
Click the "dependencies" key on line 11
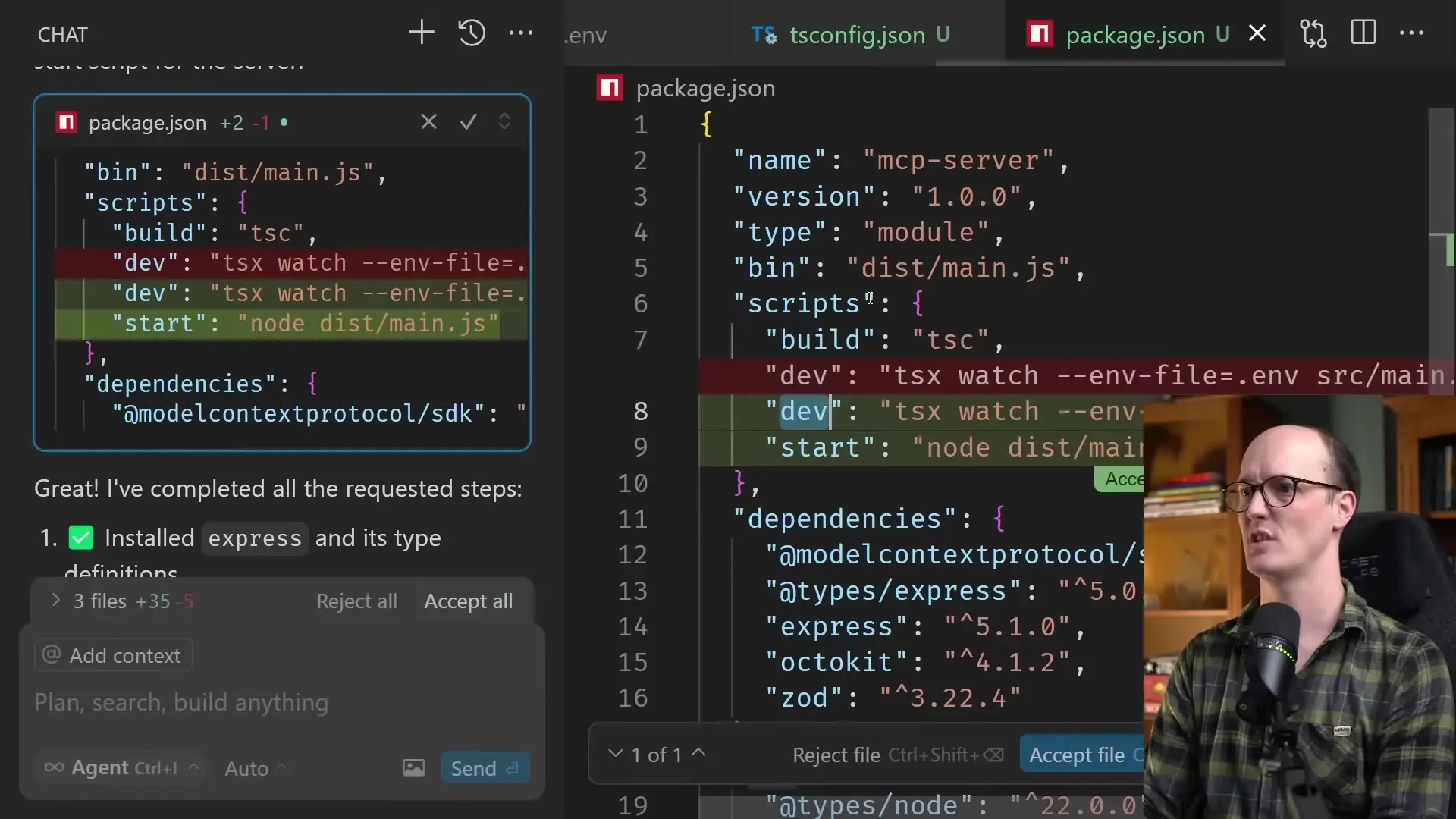click(843, 519)
